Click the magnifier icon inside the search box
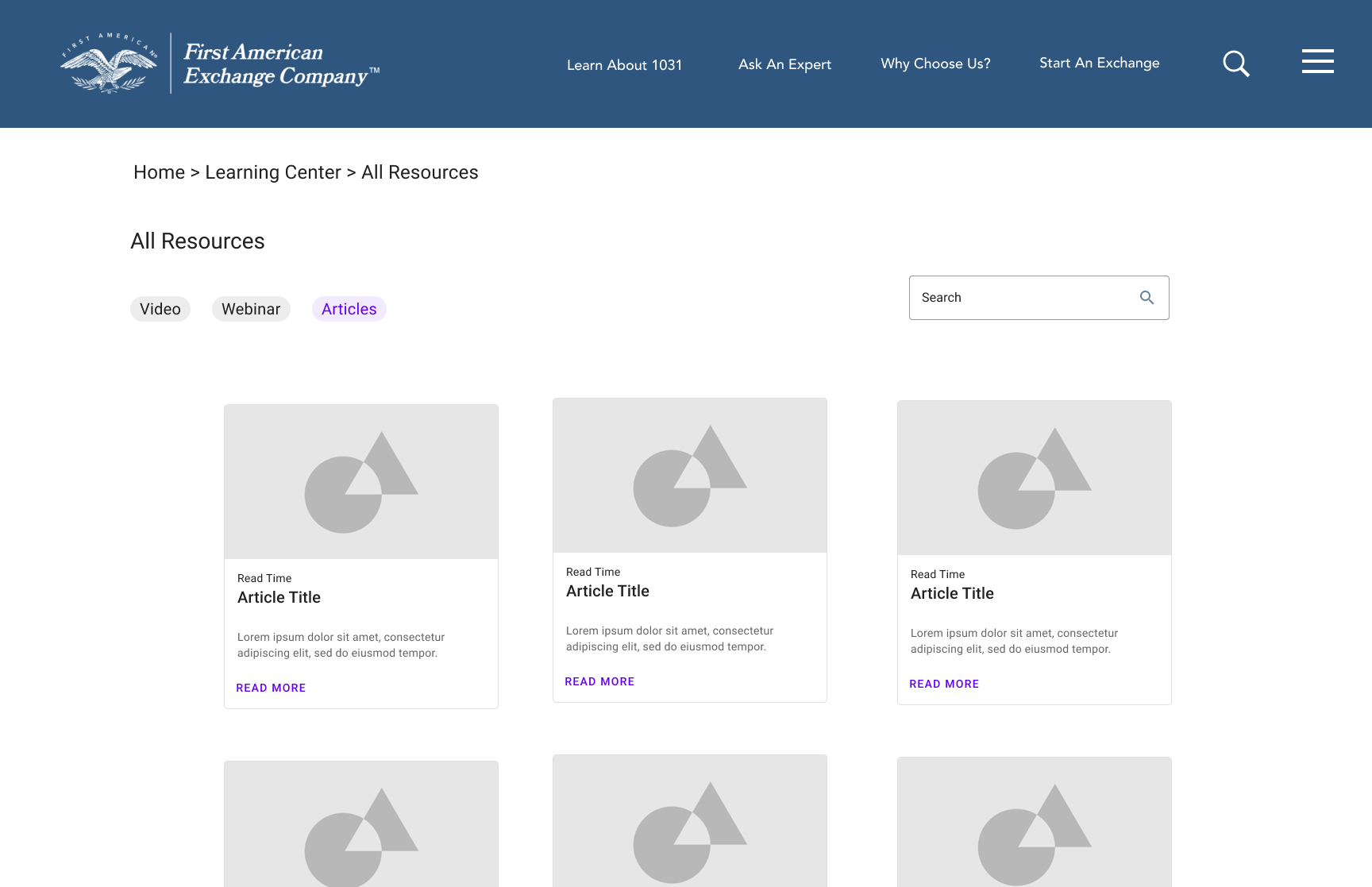 coord(1147,297)
